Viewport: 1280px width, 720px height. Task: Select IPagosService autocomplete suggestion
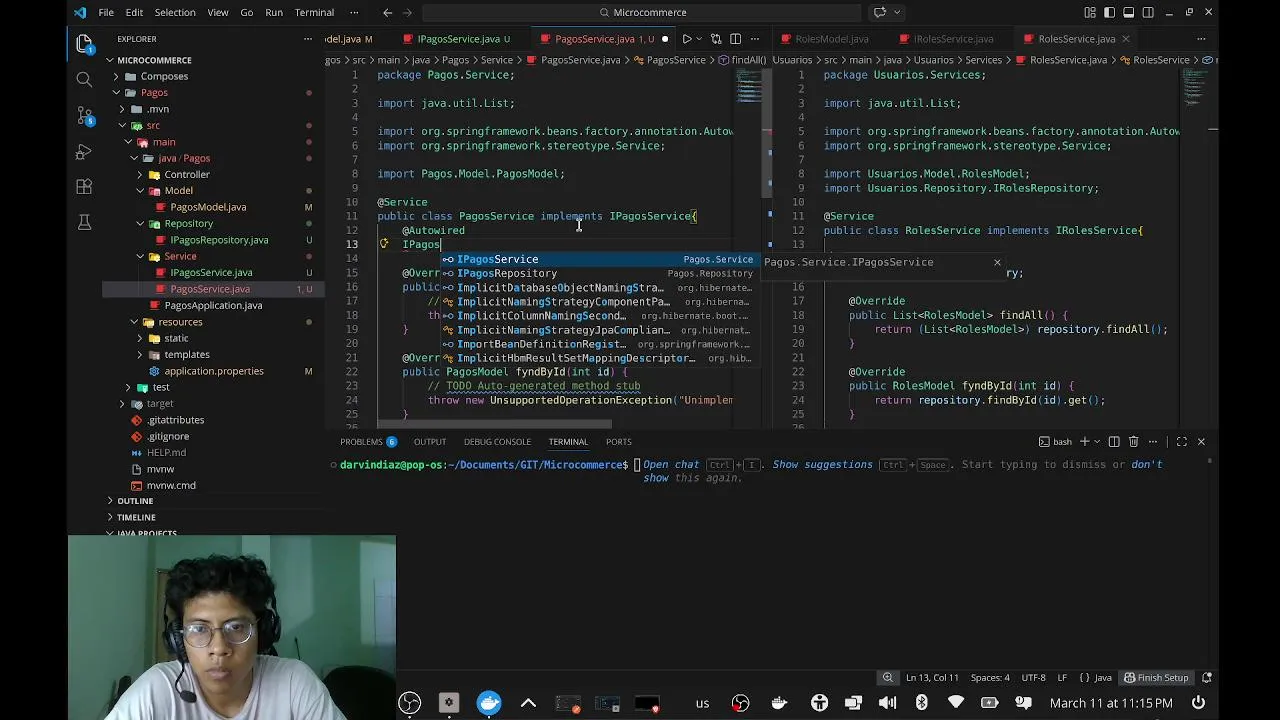[598, 259]
